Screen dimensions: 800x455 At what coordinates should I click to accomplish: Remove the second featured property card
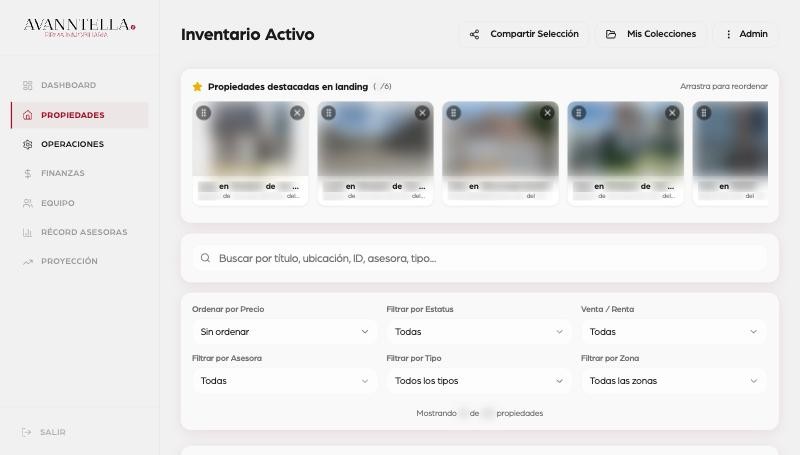click(x=422, y=113)
